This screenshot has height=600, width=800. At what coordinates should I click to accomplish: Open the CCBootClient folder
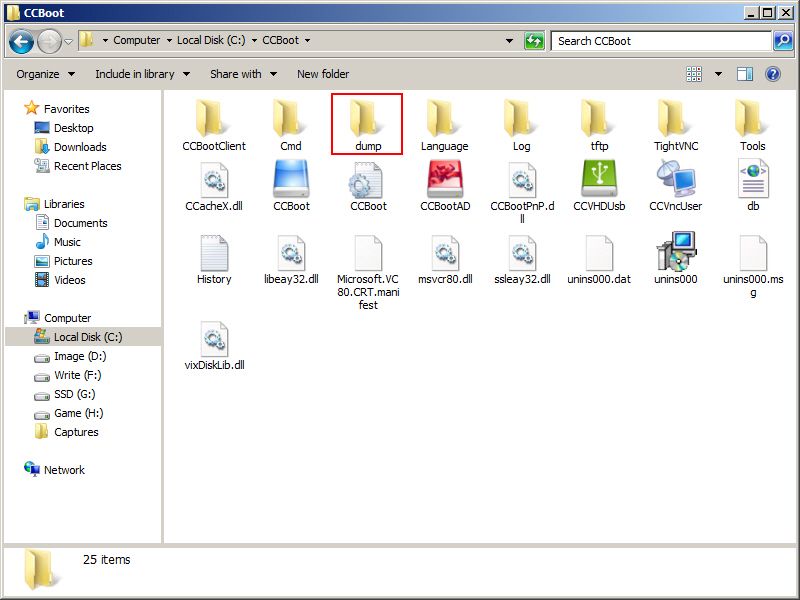[x=214, y=125]
